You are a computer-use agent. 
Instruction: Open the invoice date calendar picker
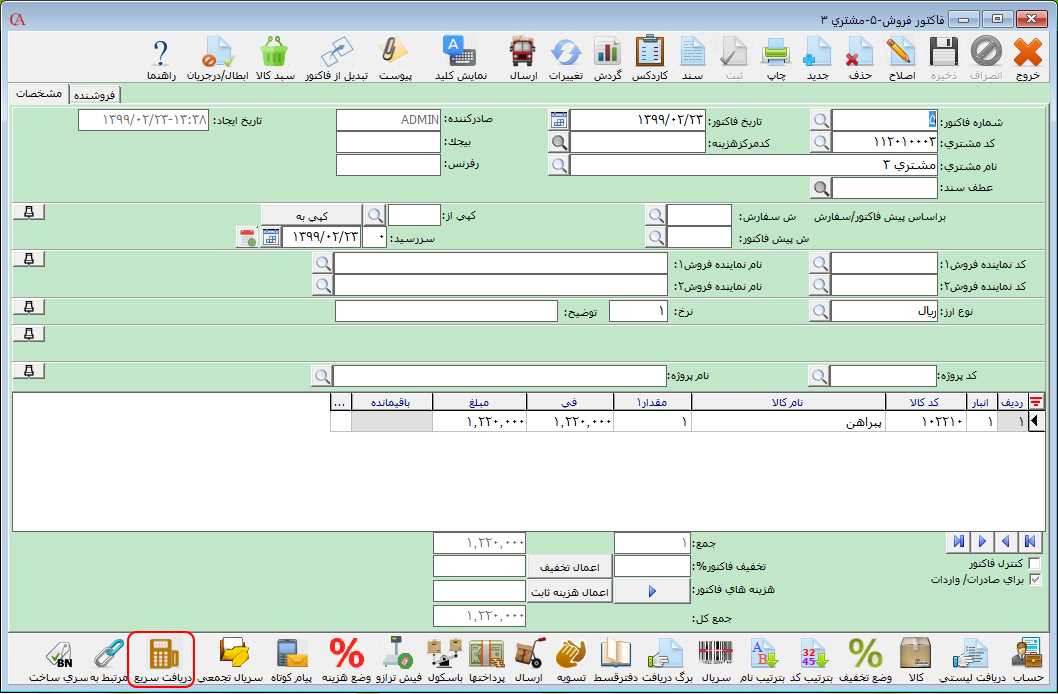(x=559, y=120)
